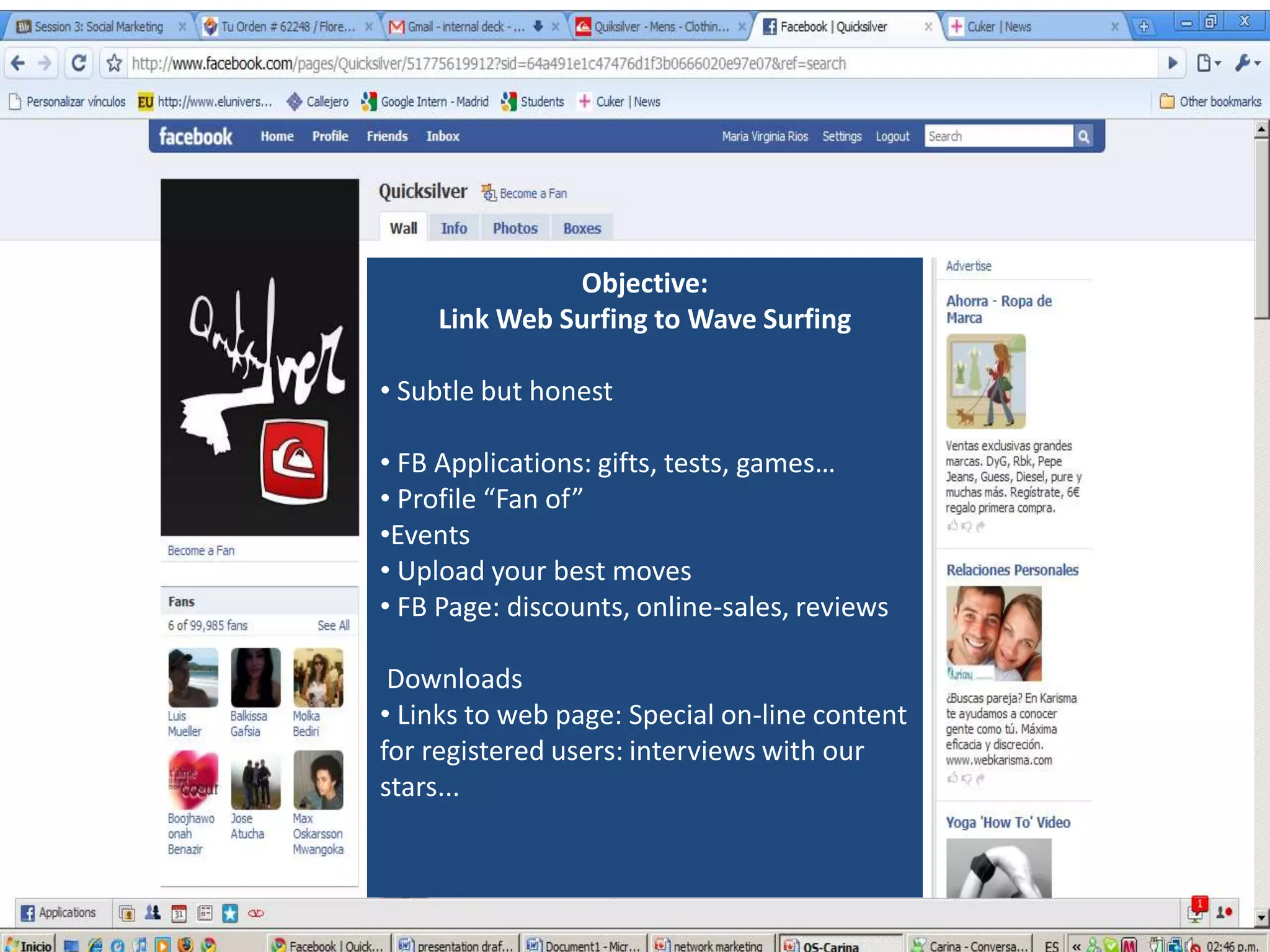Open Other bookmarks folder
This screenshot has height=952, width=1270.
click(1210, 102)
